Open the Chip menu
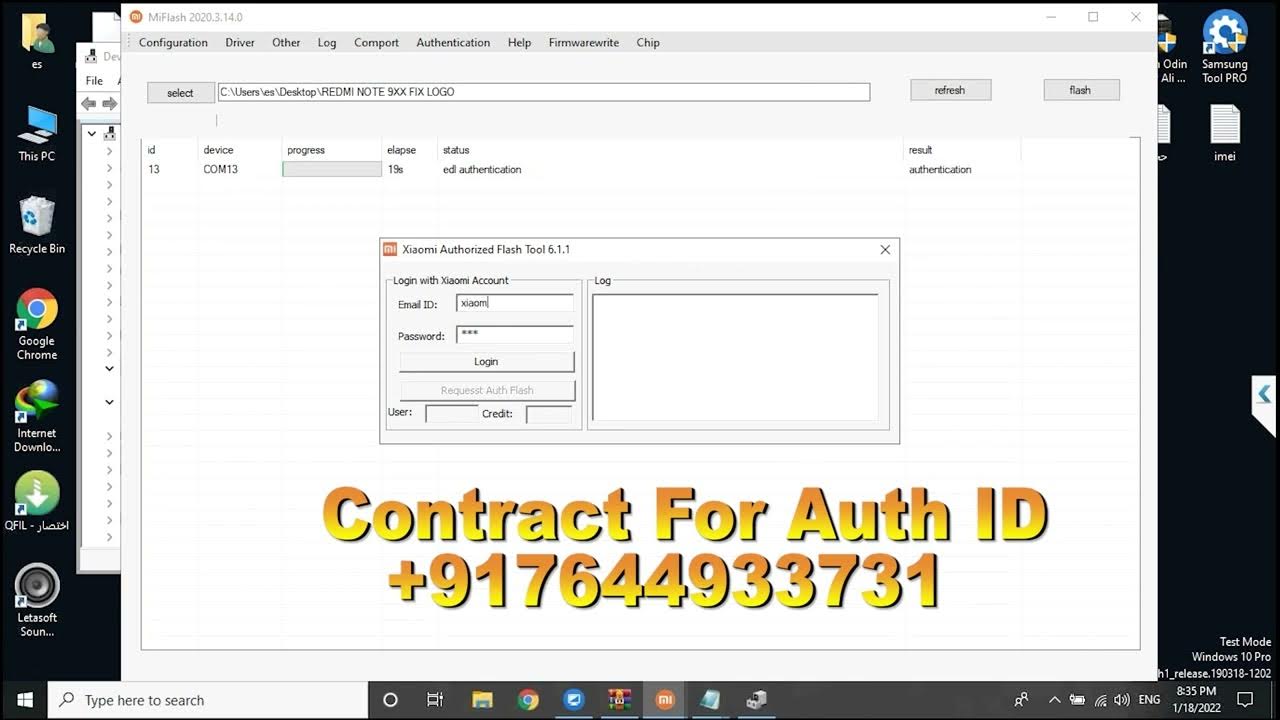The height and width of the screenshot is (720, 1280). [648, 43]
